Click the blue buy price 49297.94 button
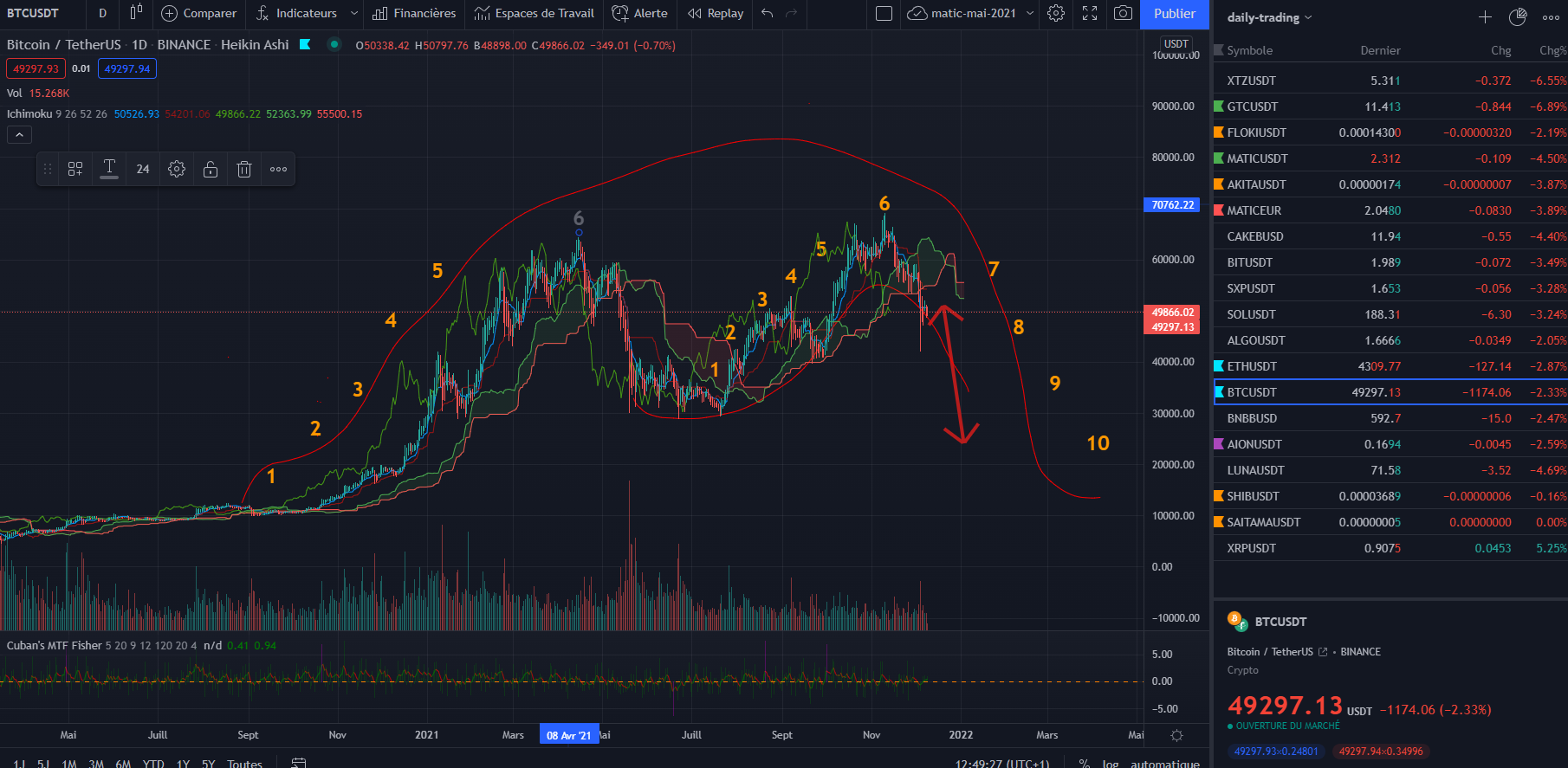Viewport: 1568px width, 768px height. coord(127,68)
